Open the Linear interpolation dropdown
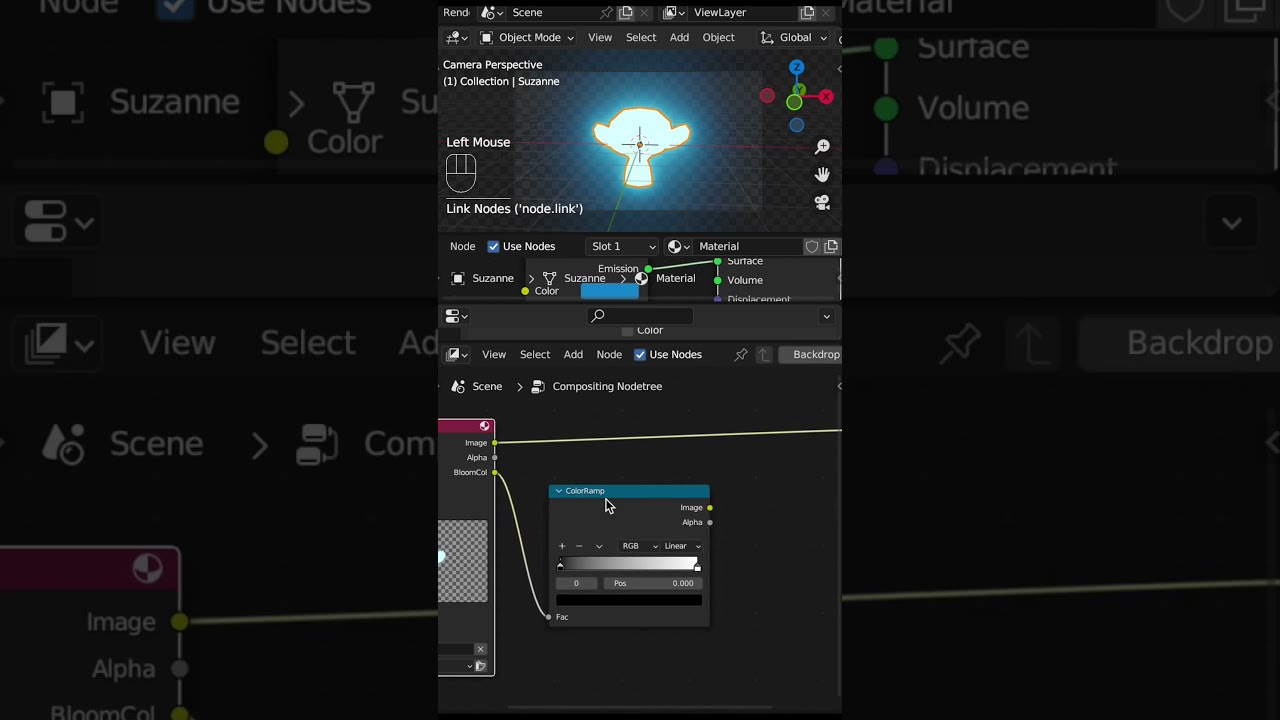 click(682, 546)
